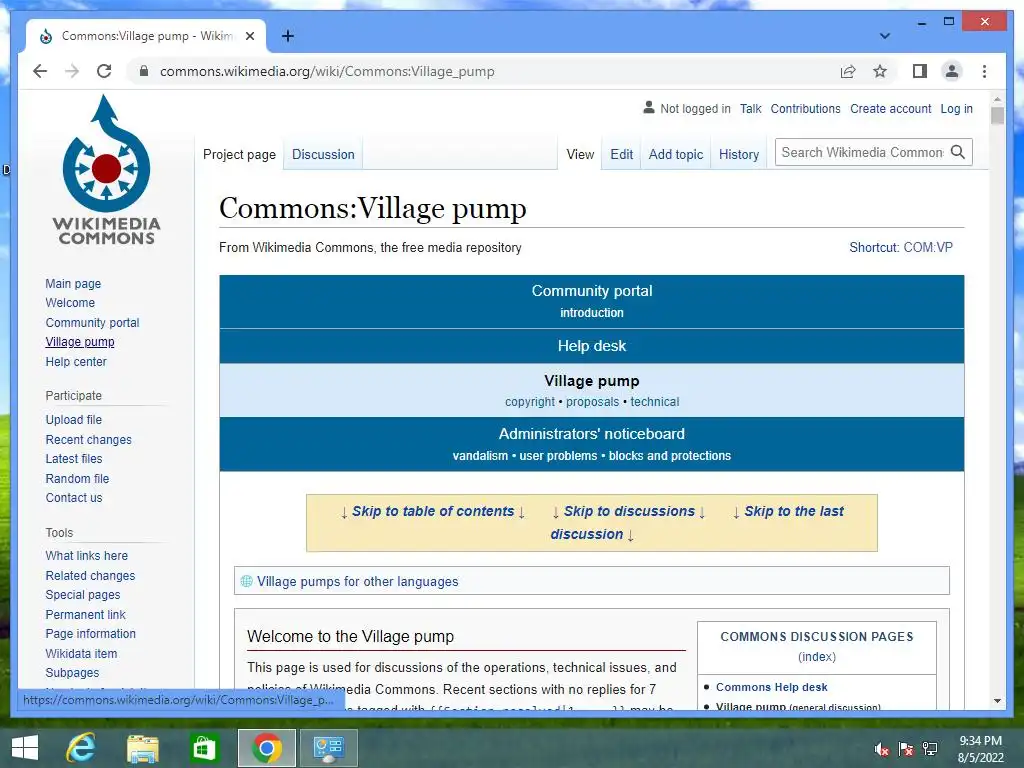Close the Commons:Village pump tab
1024x768 pixels.
[249, 36]
